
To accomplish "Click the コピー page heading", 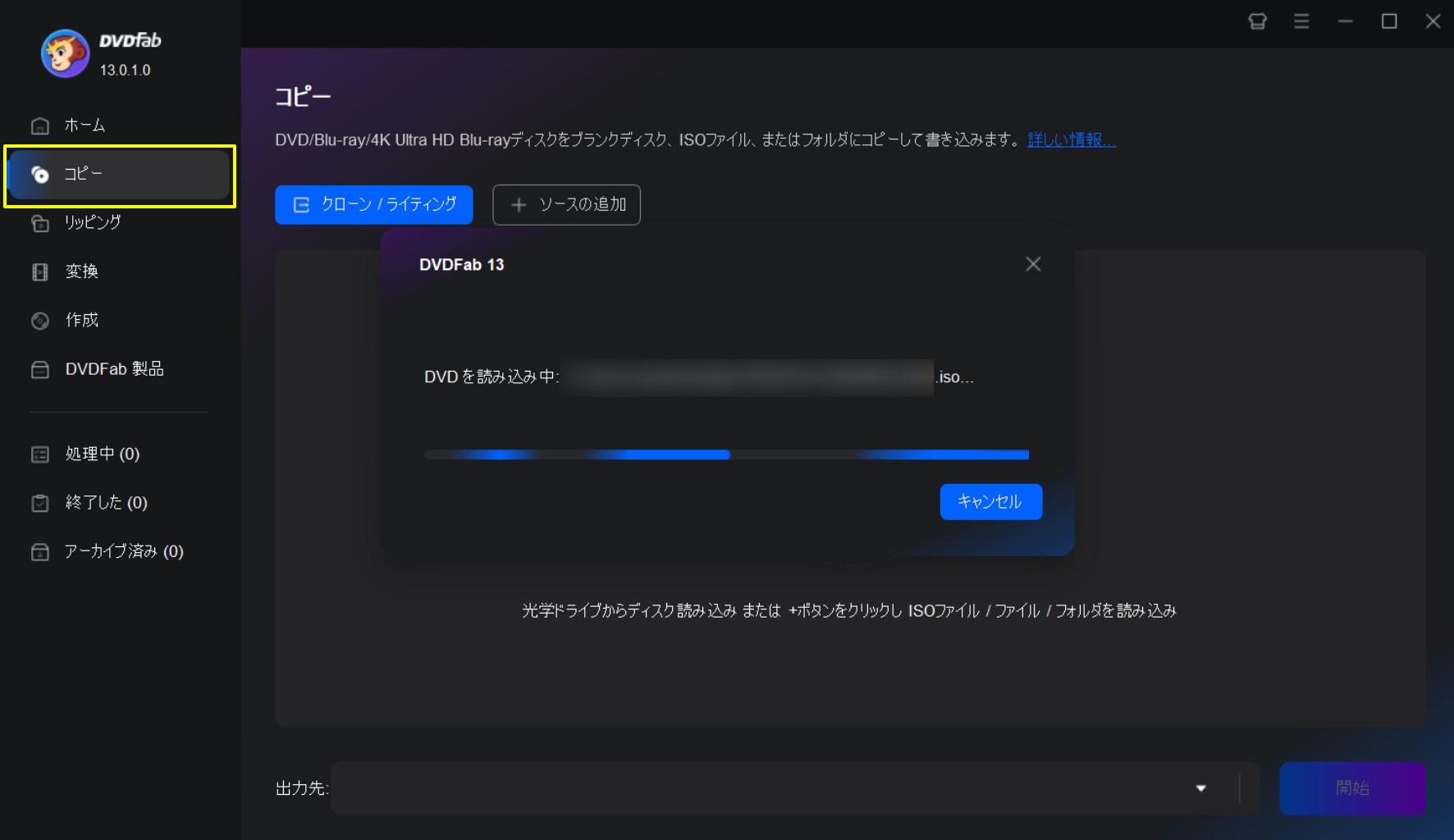I will (x=303, y=97).
